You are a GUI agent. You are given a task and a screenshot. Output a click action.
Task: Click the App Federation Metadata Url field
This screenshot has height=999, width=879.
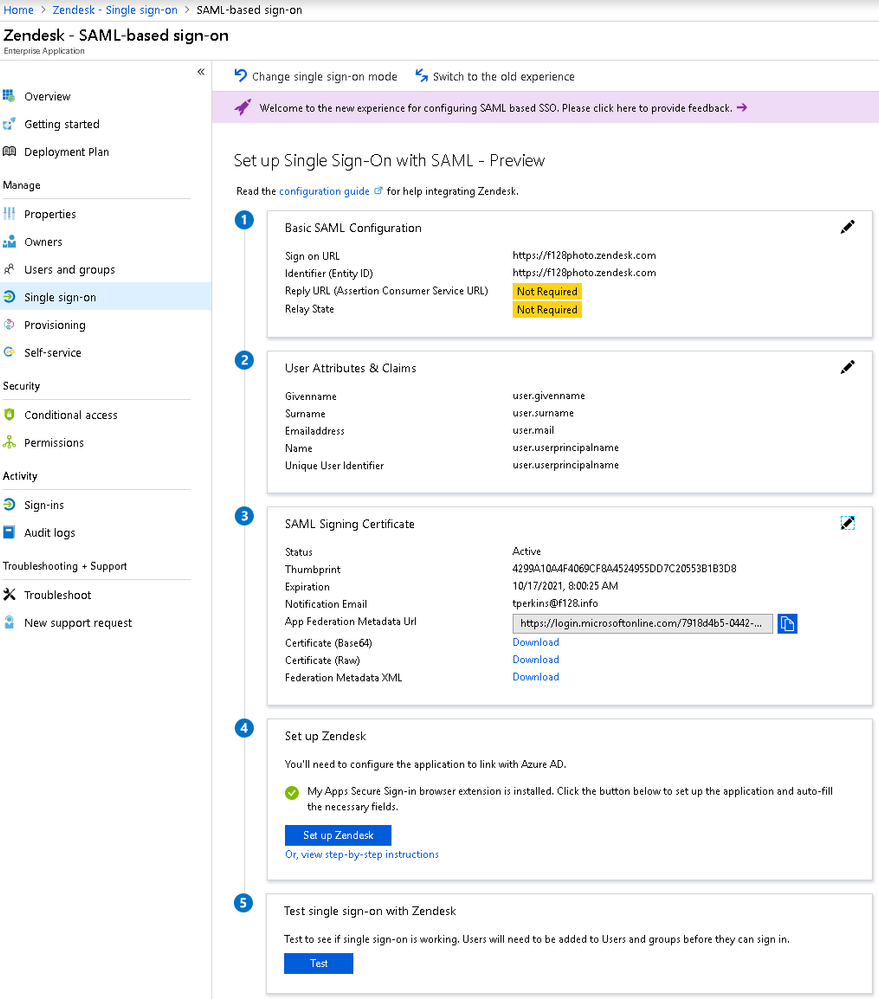(642, 623)
